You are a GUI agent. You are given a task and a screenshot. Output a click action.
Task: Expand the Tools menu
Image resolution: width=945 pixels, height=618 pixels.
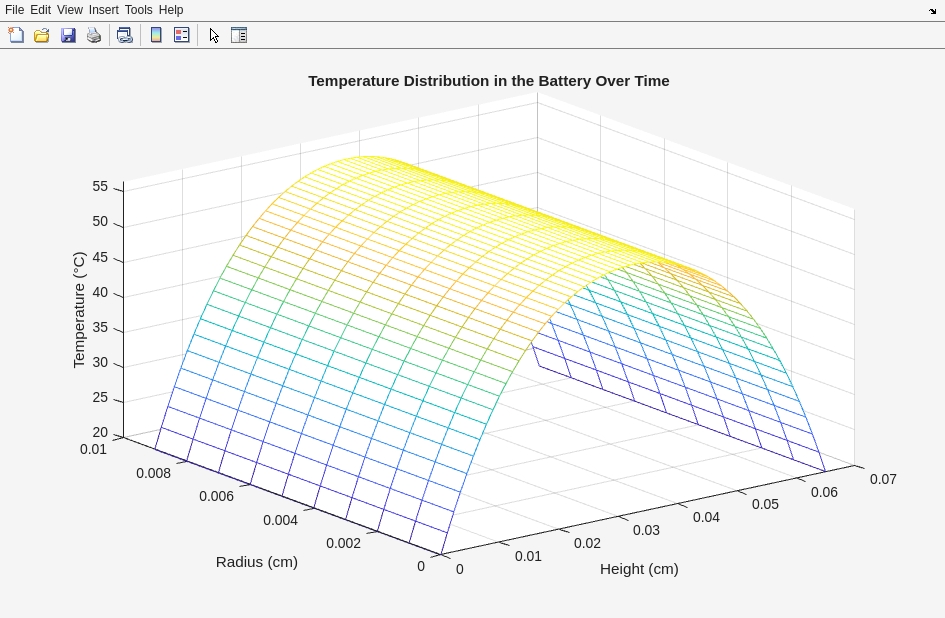point(138,10)
